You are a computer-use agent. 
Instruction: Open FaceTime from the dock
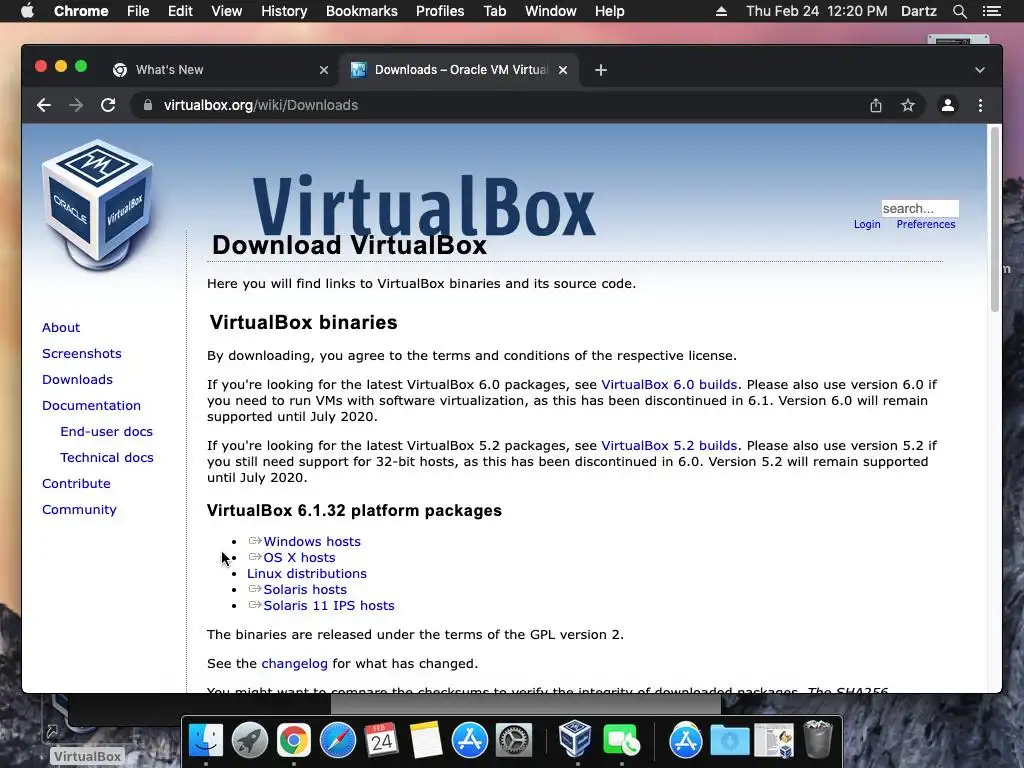[621, 740]
